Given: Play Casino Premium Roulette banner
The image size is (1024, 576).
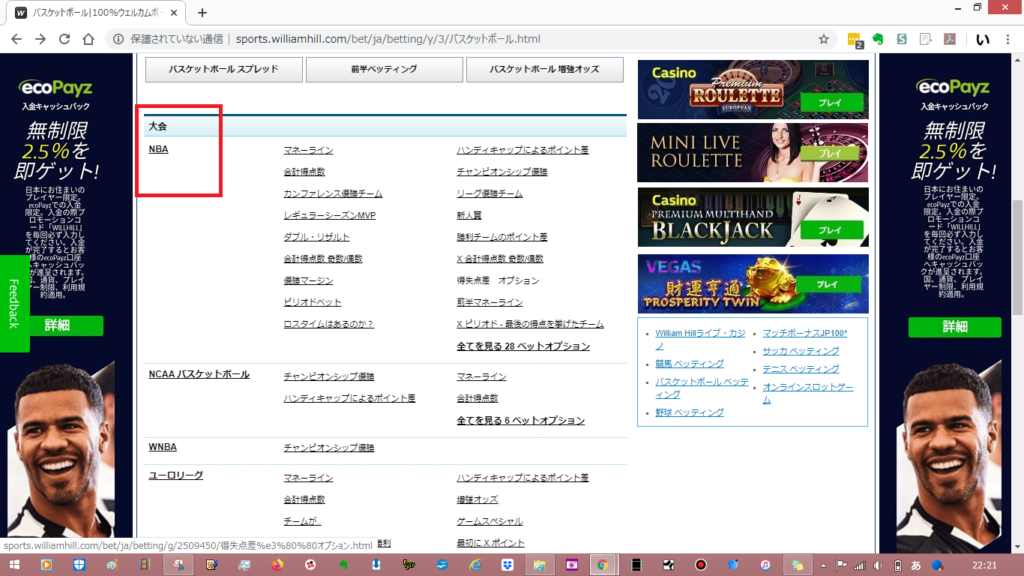Looking at the screenshot, I should point(830,103).
